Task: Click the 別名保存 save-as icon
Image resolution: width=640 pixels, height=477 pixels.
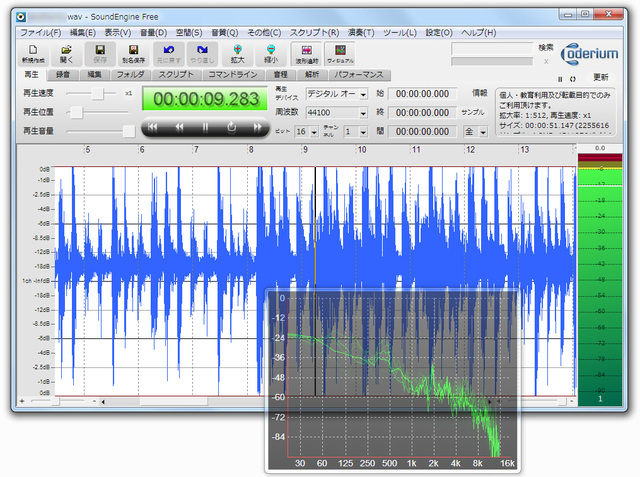Action: pyautogui.click(x=133, y=53)
